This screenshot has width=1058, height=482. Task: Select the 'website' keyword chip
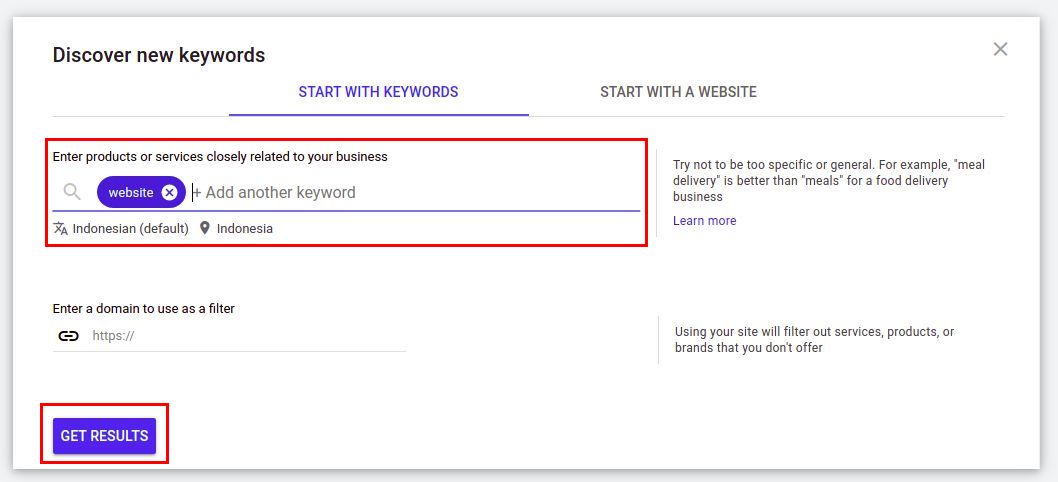point(131,192)
